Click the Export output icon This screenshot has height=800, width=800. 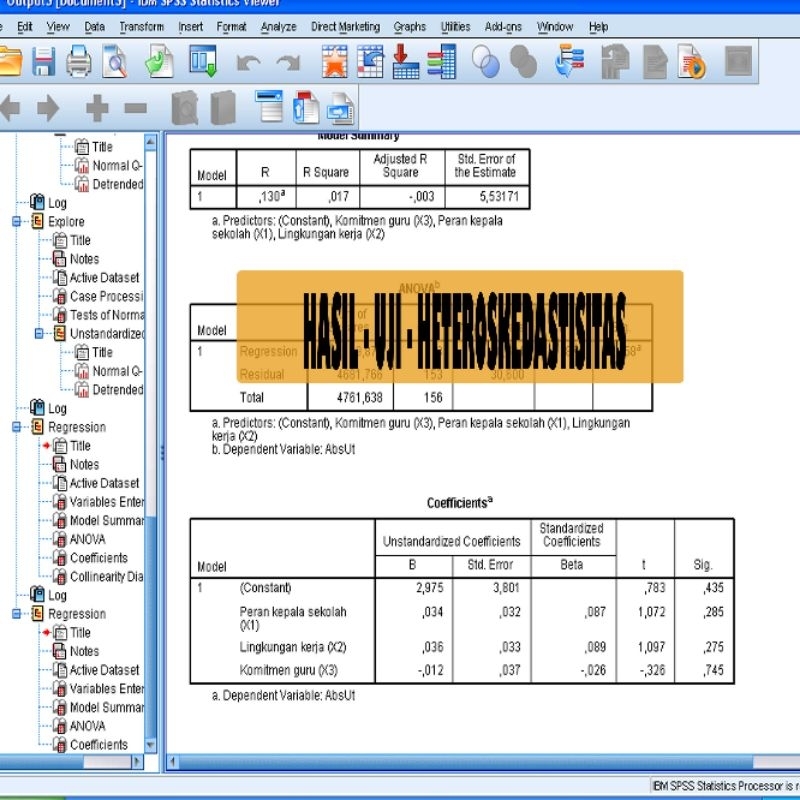pos(159,63)
